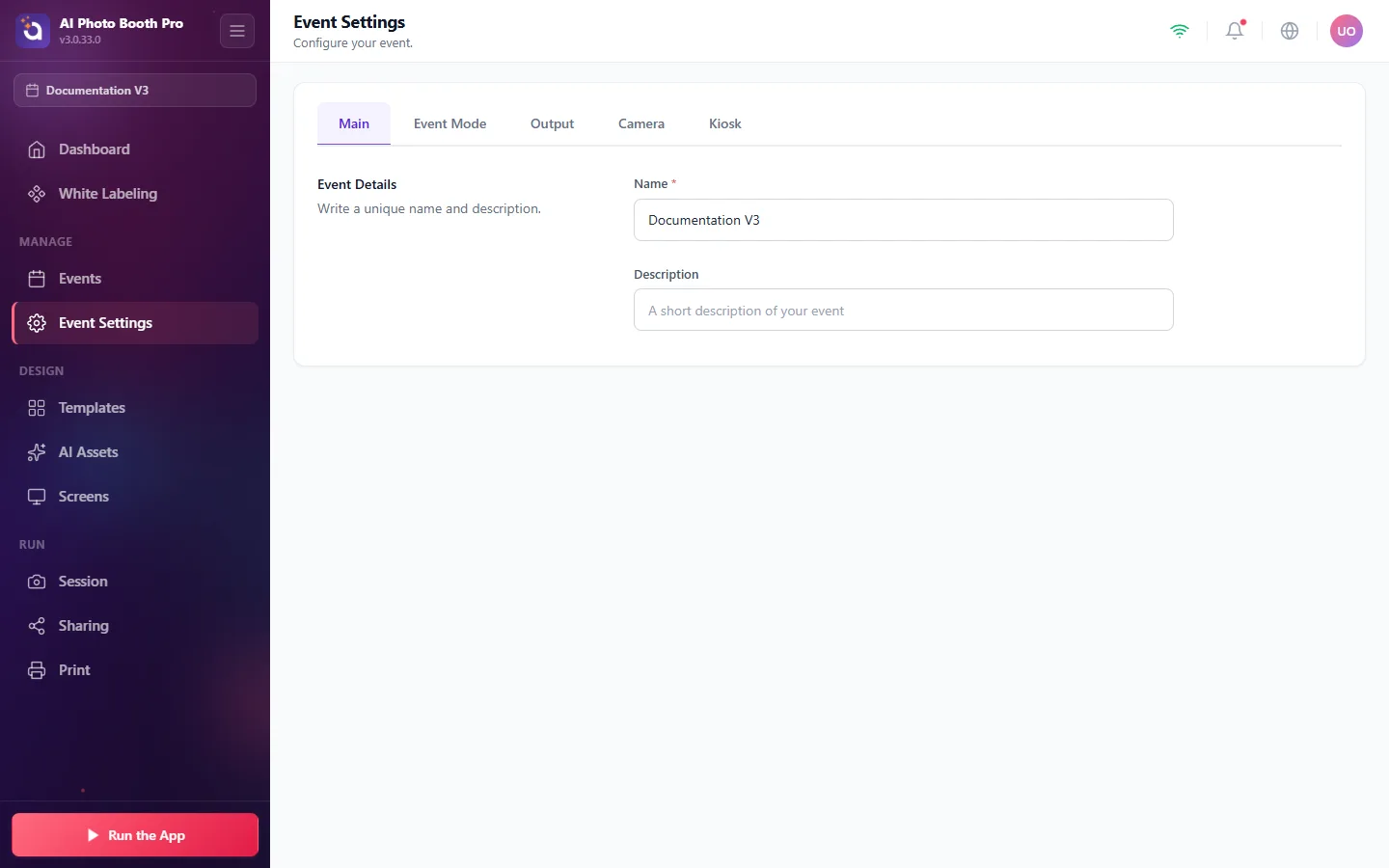
Task: Click the DESIGN section header
Action: [x=41, y=371]
